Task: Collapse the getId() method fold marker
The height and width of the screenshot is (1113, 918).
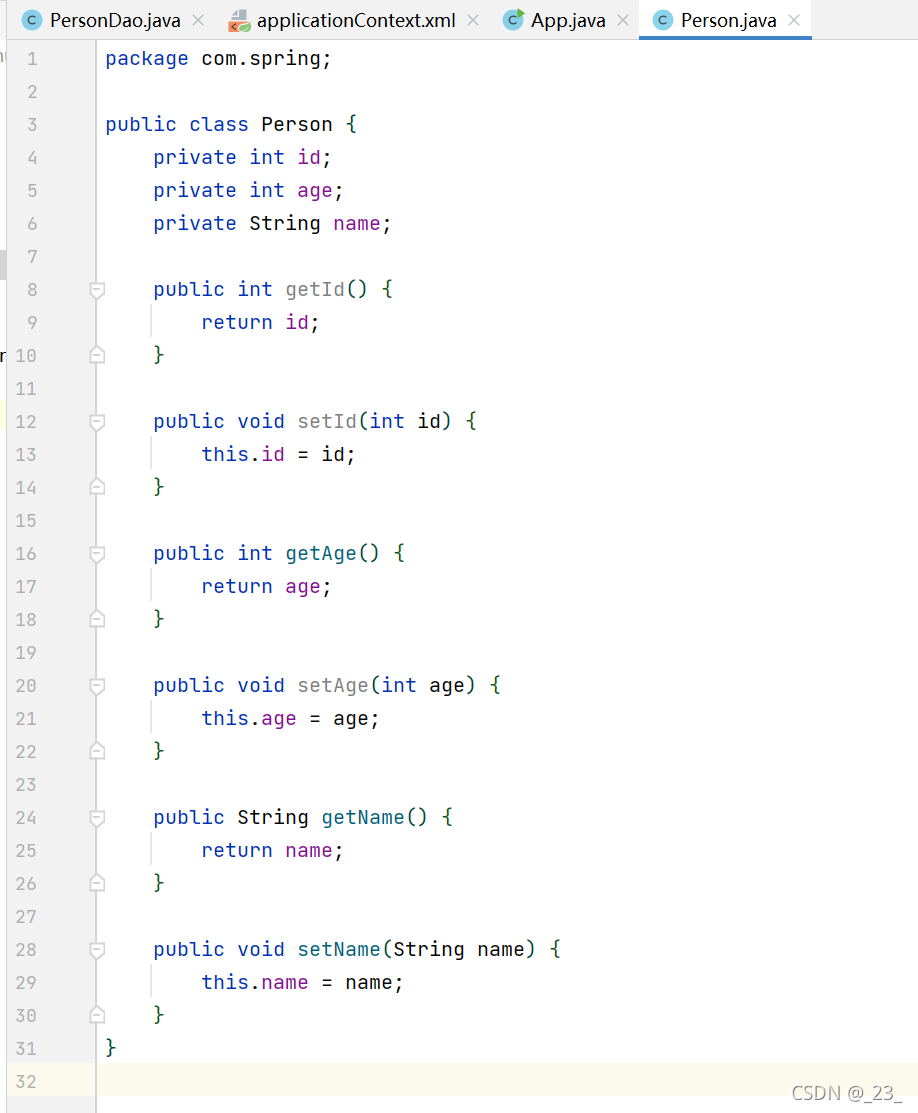Action: pyautogui.click(x=97, y=290)
